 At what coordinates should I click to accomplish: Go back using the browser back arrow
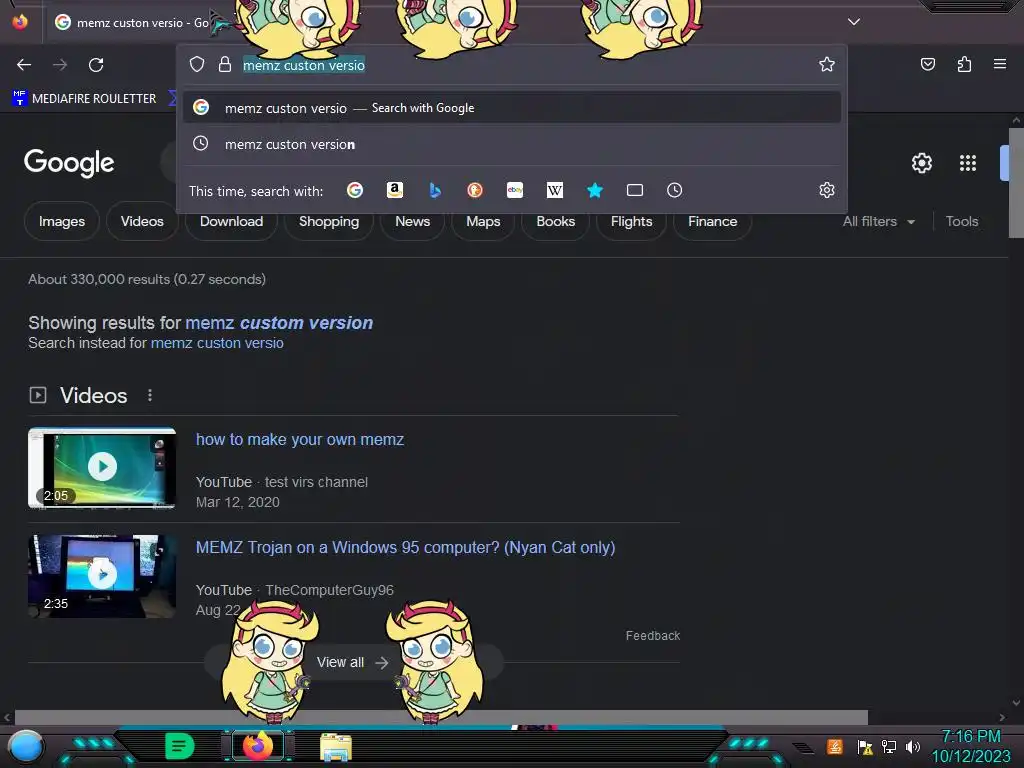point(24,65)
